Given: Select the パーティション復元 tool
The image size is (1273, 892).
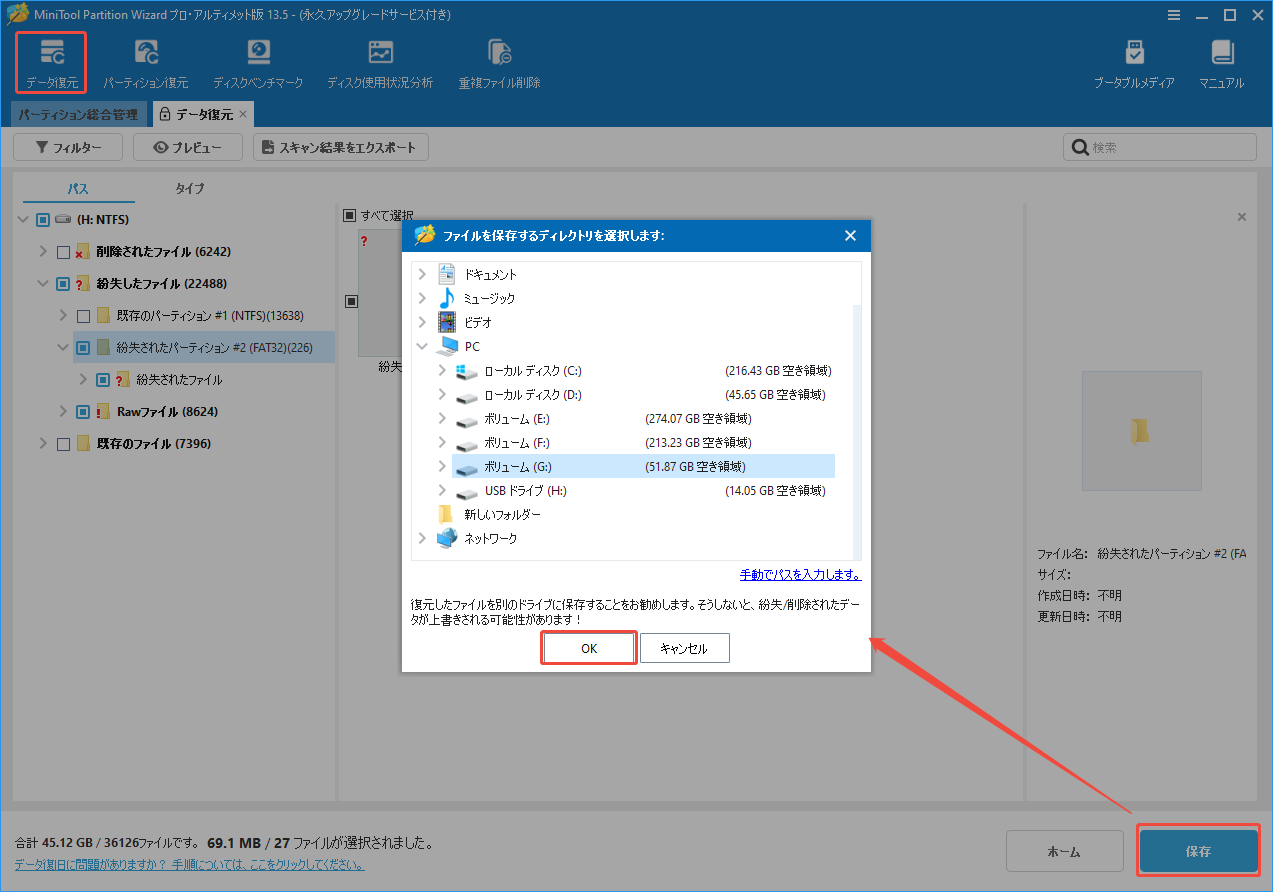Looking at the screenshot, I should tap(146, 60).
